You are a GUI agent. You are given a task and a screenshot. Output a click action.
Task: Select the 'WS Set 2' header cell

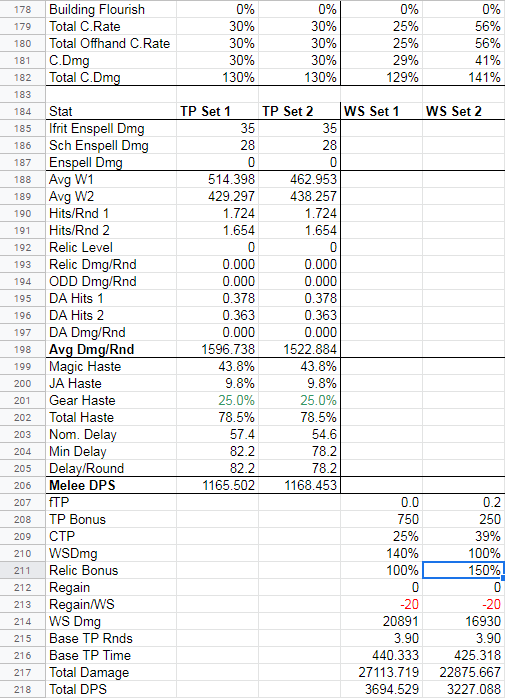(x=464, y=111)
